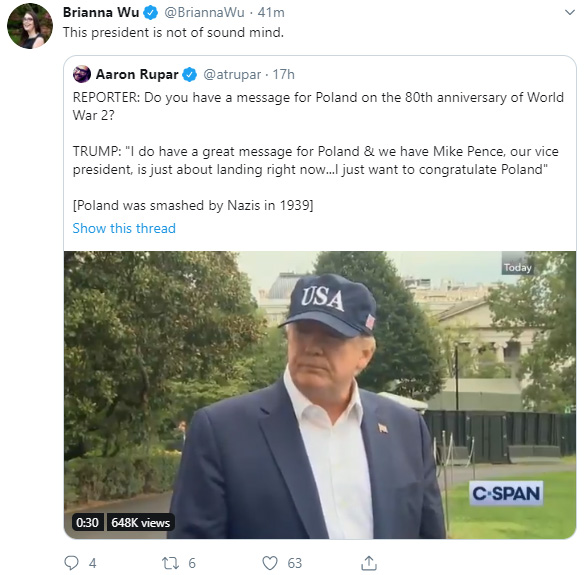Like the tweet with the heart icon
586x575 pixels.
[x=270, y=563]
